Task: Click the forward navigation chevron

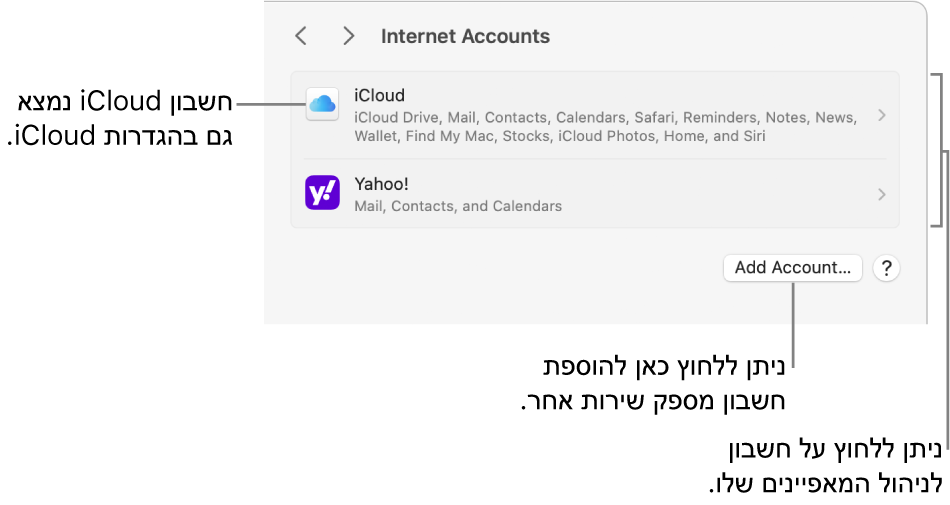Action: [348, 36]
